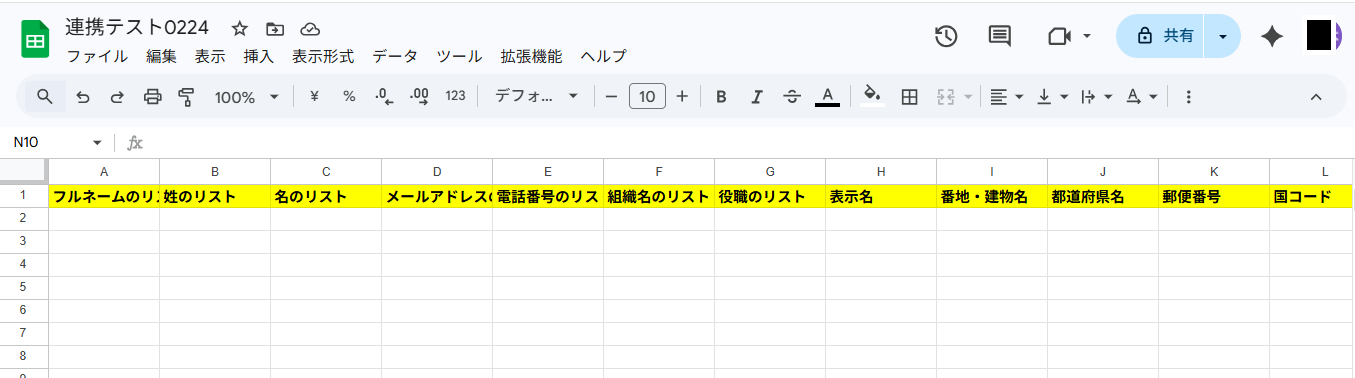Click the move to folder icon
Viewport: 1355px width, 378px height.
point(275,29)
